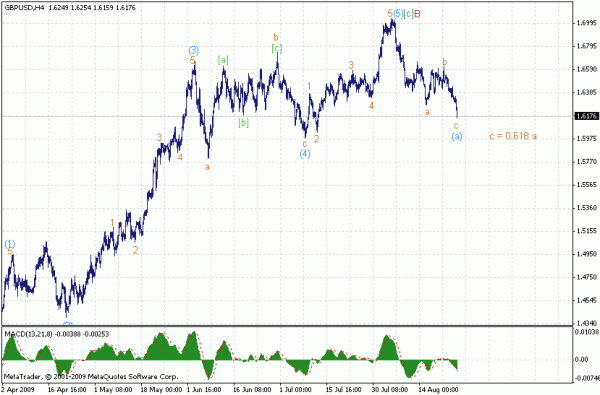Click the 0.00 MACD zero level label
Screen dimensions: 600x395
[x=582, y=359]
